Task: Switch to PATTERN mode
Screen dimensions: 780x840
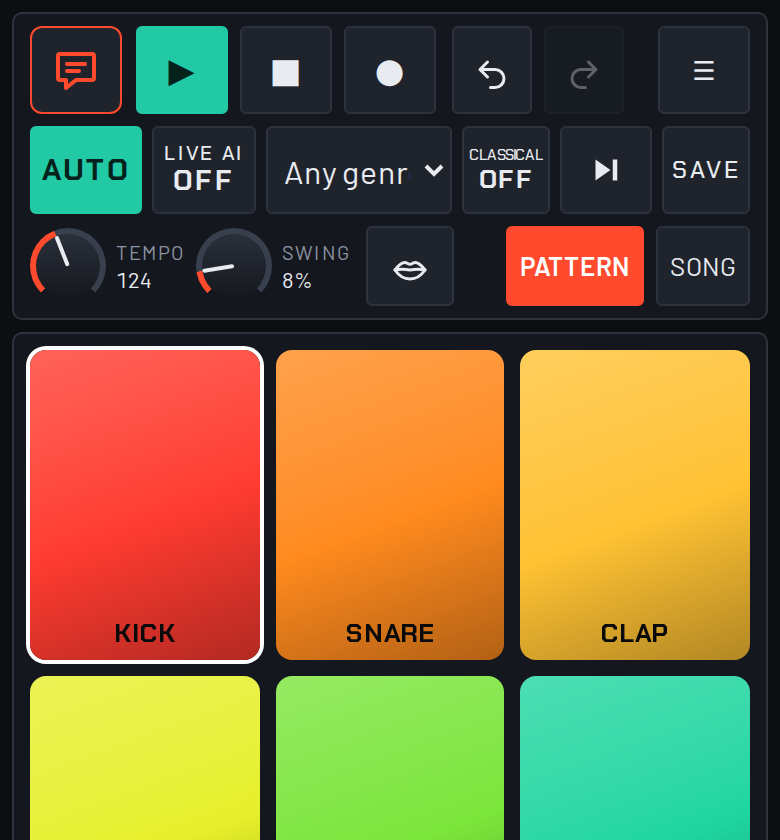Action: (x=575, y=266)
